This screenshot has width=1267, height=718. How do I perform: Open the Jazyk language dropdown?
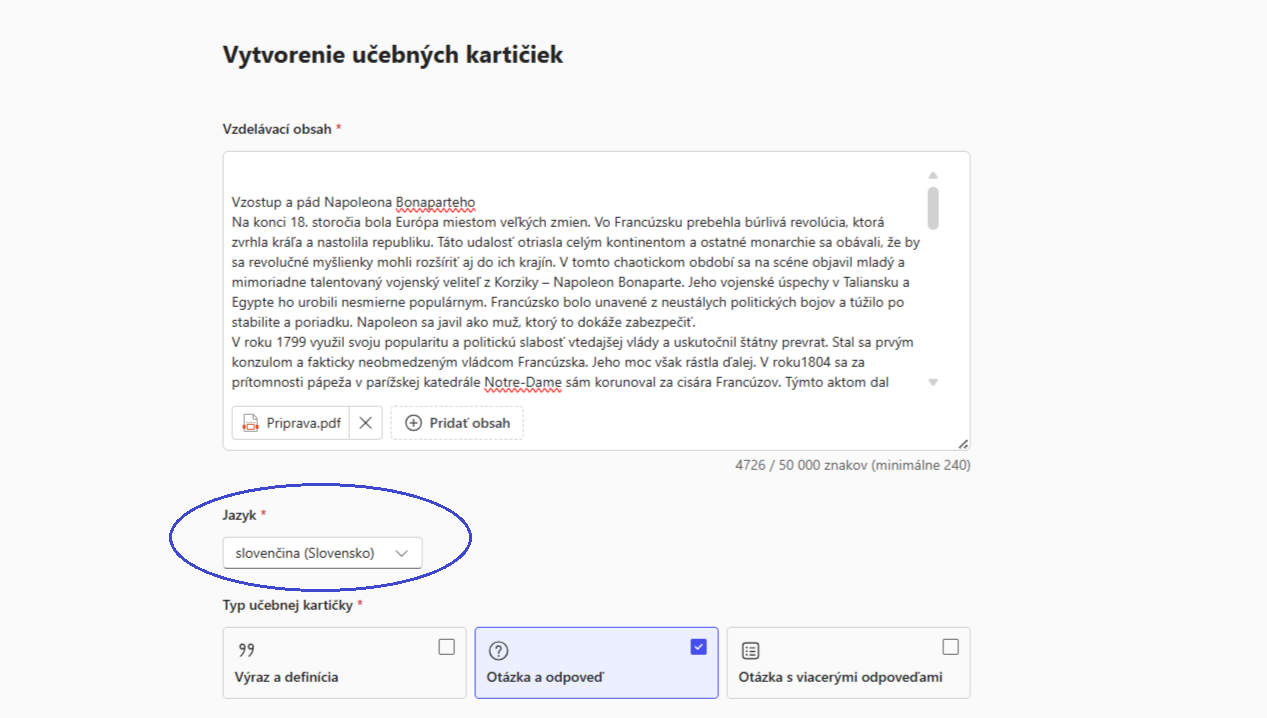(322, 553)
